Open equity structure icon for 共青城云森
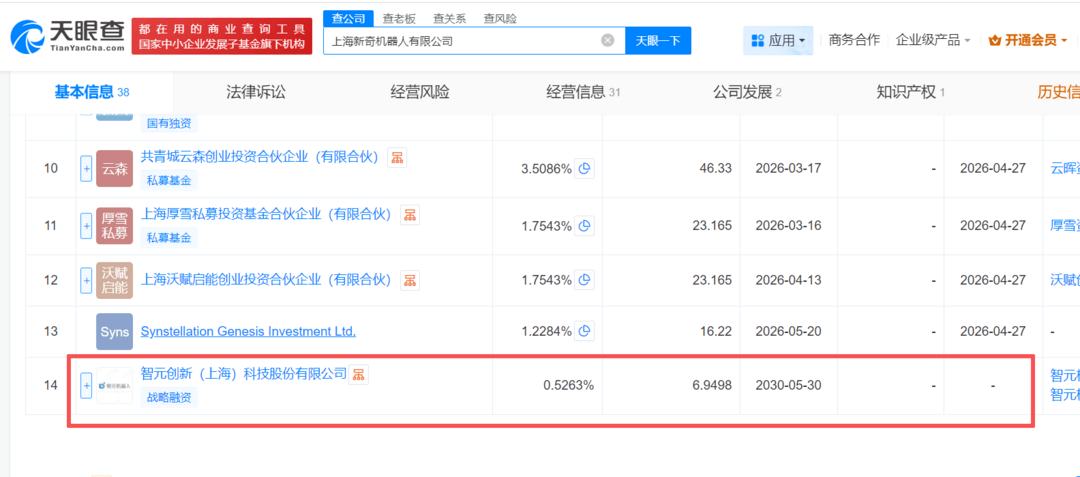The width and height of the screenshot is (1080, 477). [397, 158]
